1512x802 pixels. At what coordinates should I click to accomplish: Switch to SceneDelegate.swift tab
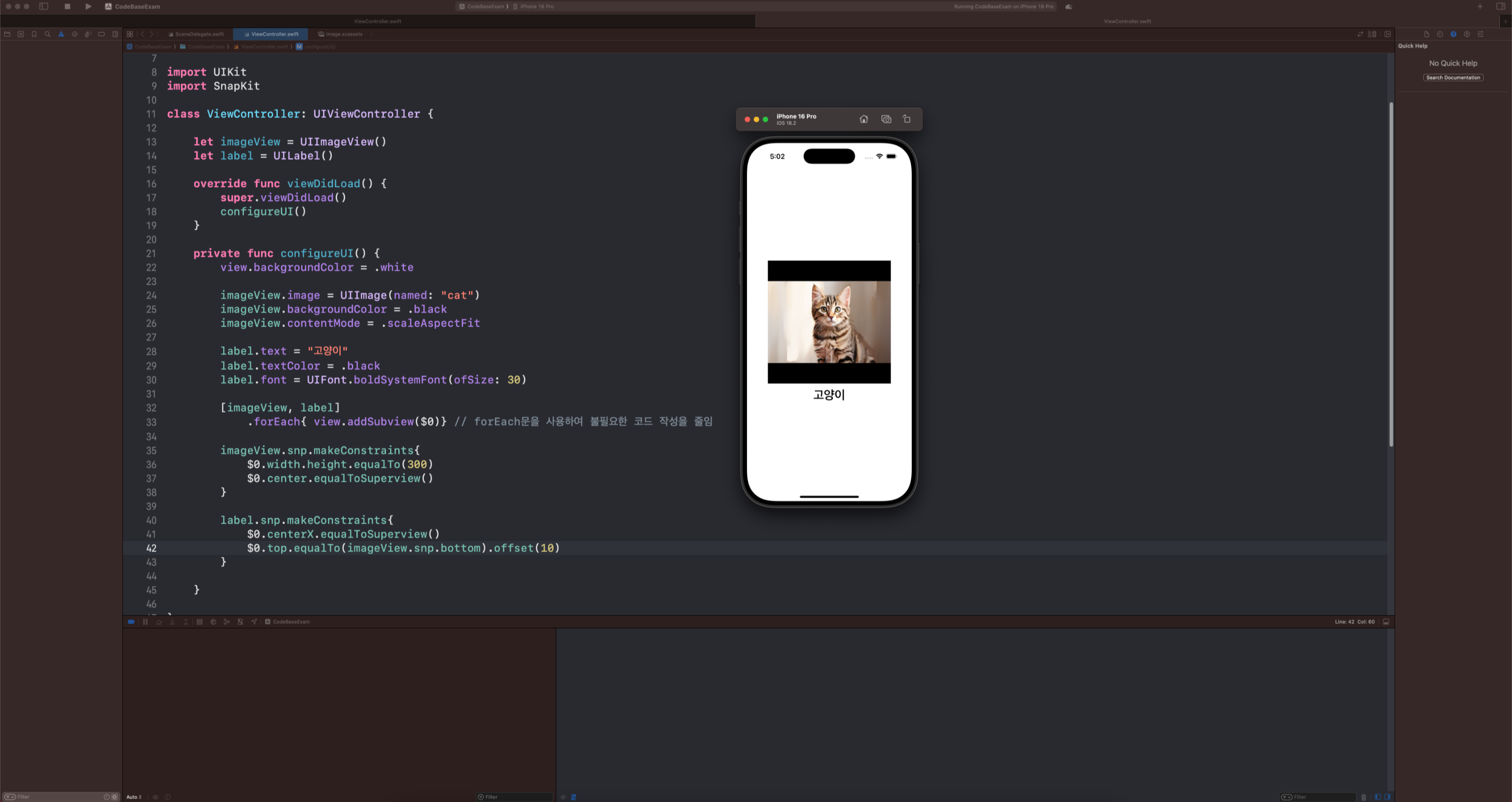[x=199, y=34]
